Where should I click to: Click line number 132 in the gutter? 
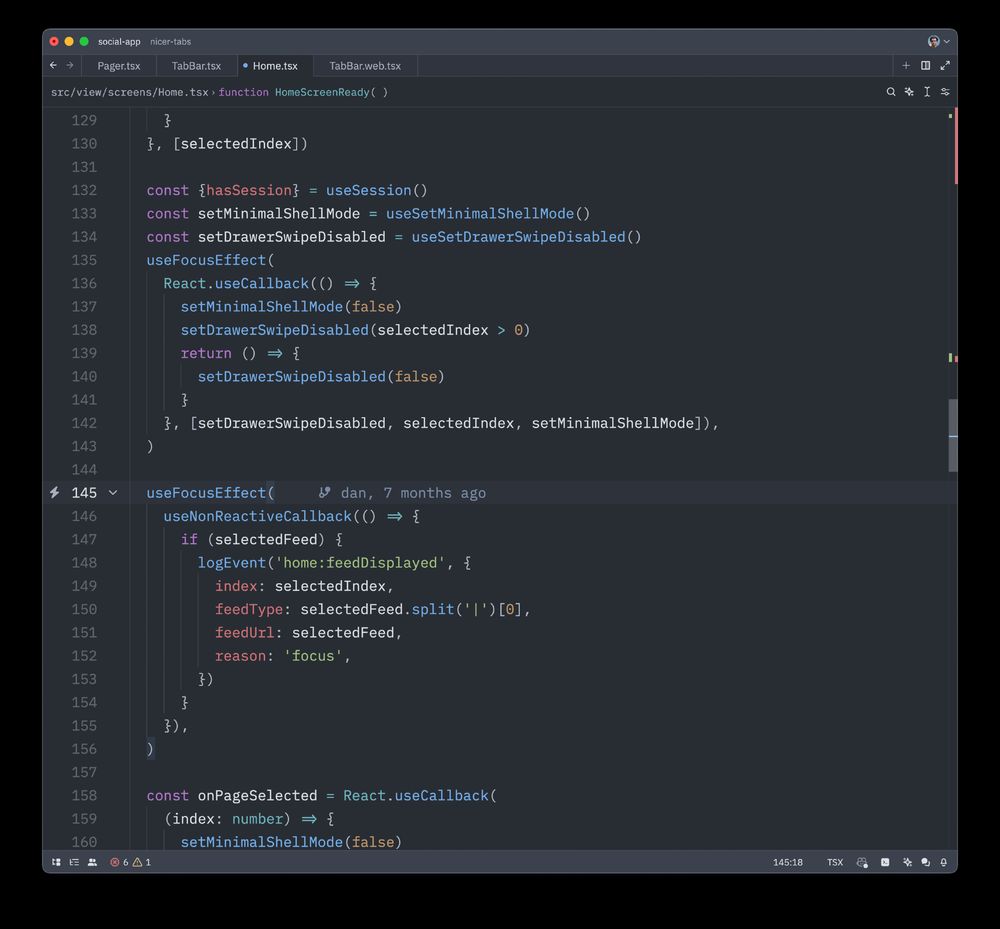click(x=84, y=190)
